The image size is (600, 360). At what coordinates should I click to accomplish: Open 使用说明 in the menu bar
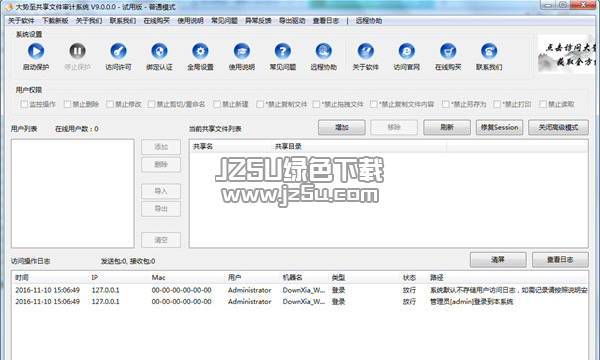click(191, 21)
